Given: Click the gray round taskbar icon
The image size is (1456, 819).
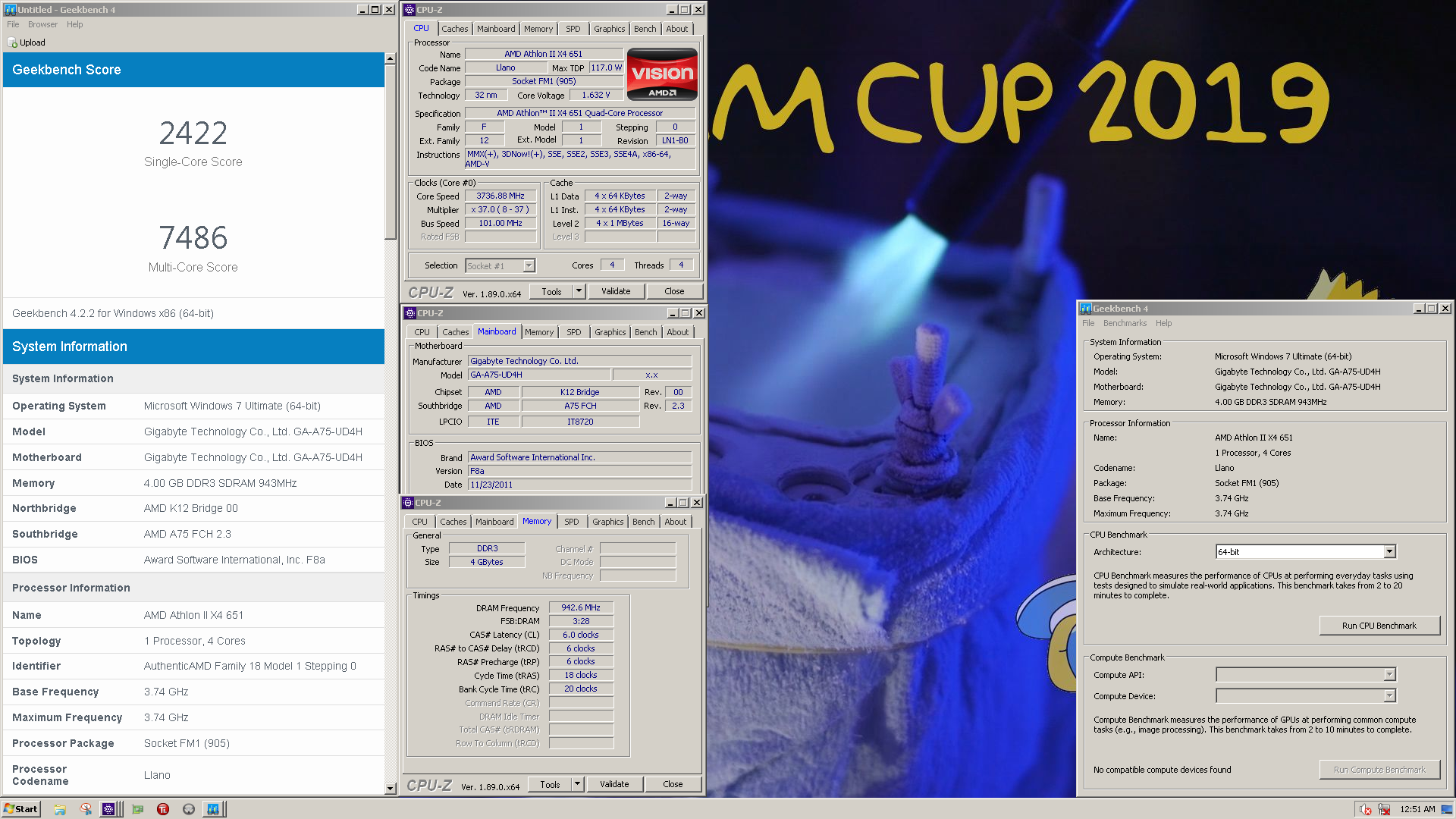Looking at the screenshot, I should tap(189, 809).
